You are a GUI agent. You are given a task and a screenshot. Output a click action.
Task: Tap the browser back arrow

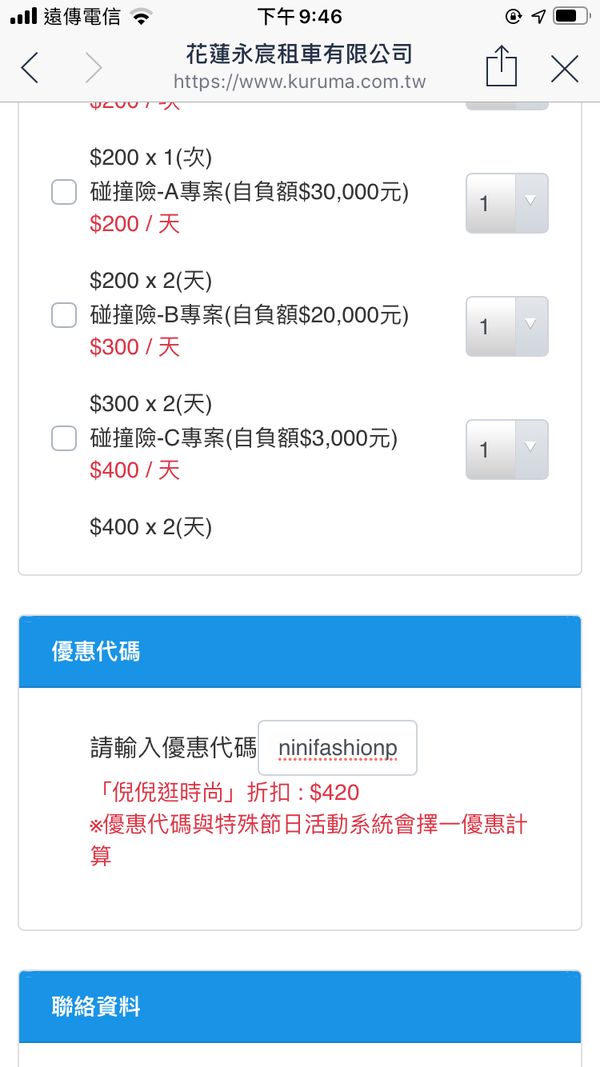click(x=30, y=68)
